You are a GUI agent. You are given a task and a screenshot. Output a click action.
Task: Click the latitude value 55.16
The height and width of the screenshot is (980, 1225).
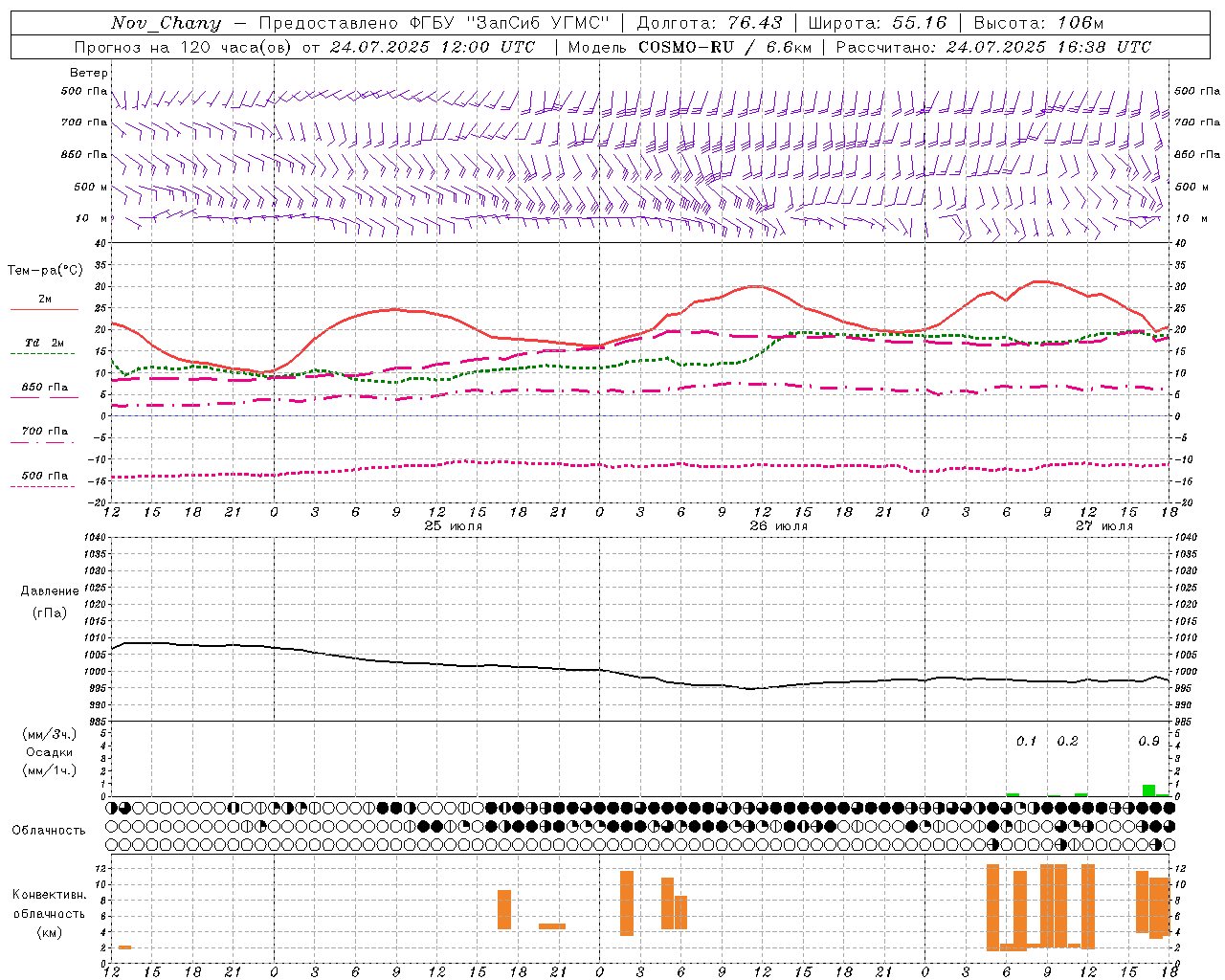click(x=919, y=23)
